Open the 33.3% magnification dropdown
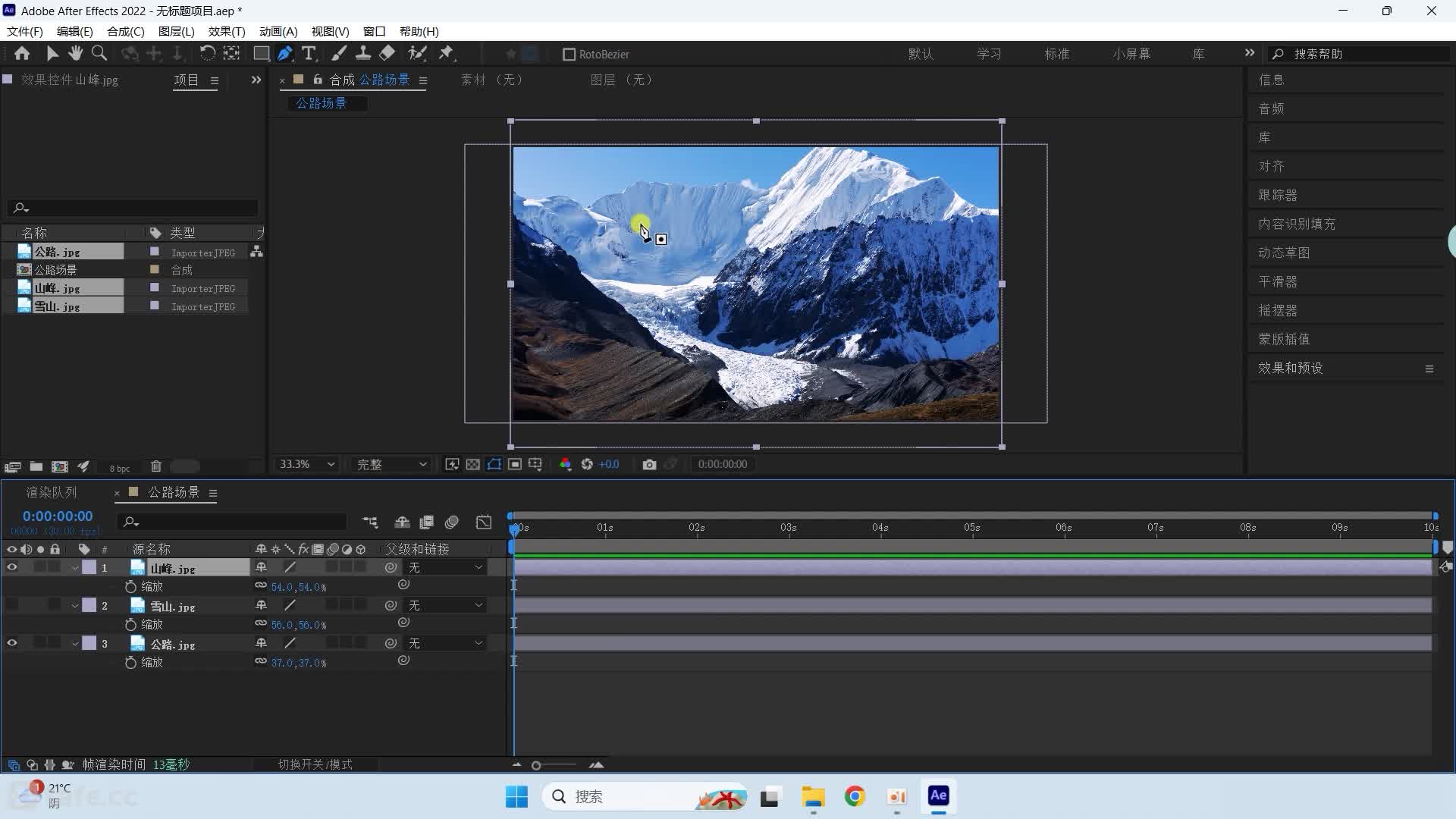Viewport: 1456px width, 819px height. (x=307, y=465)
